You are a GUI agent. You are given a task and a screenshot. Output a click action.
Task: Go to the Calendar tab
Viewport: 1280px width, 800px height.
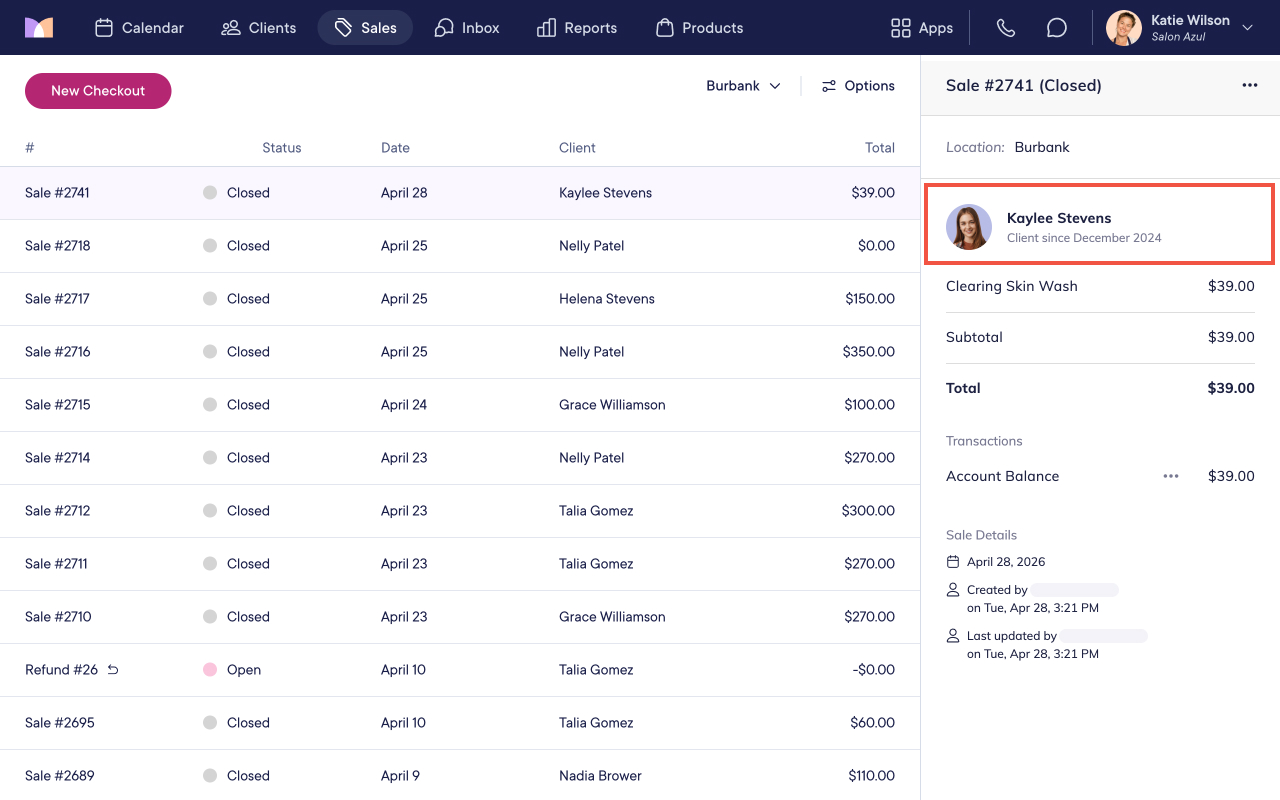(x=139, y=28)
